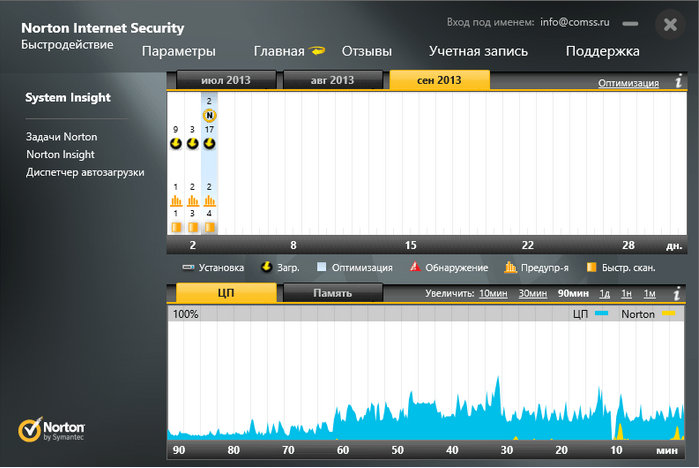
Task: Zoom graph to 1н
Action: 626,293
